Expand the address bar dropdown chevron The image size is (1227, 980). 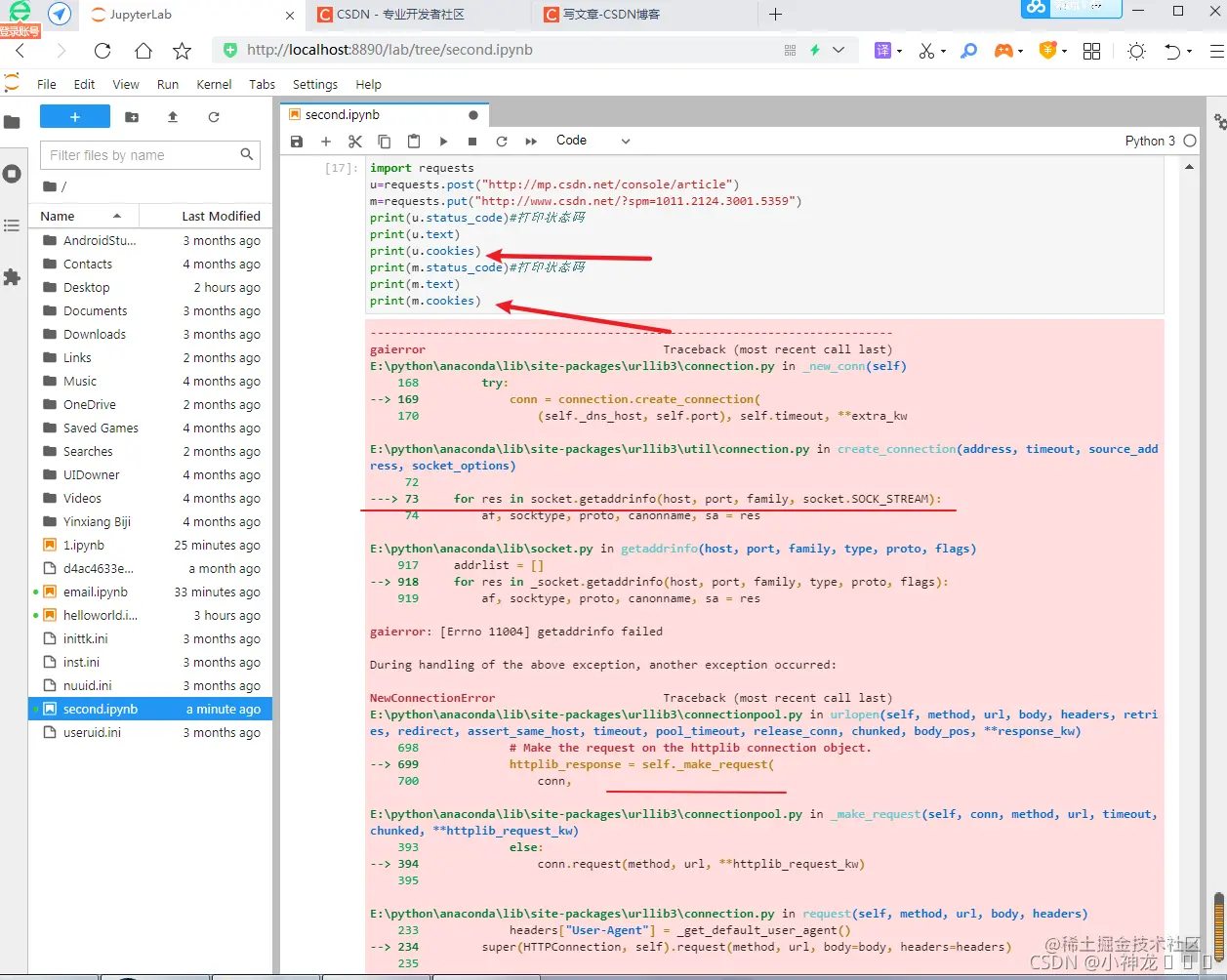tap(838, 50)
